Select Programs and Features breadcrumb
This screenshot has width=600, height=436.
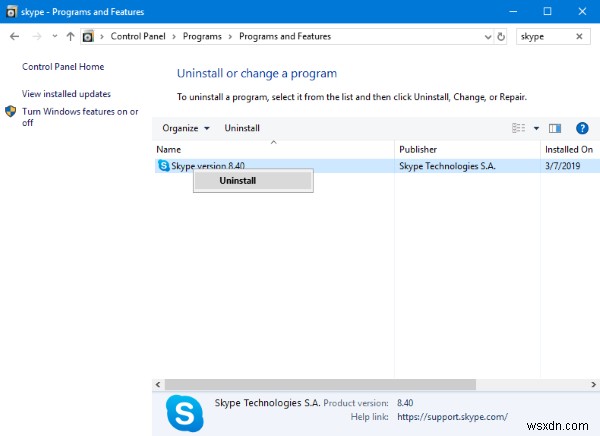tap(285, 36)
